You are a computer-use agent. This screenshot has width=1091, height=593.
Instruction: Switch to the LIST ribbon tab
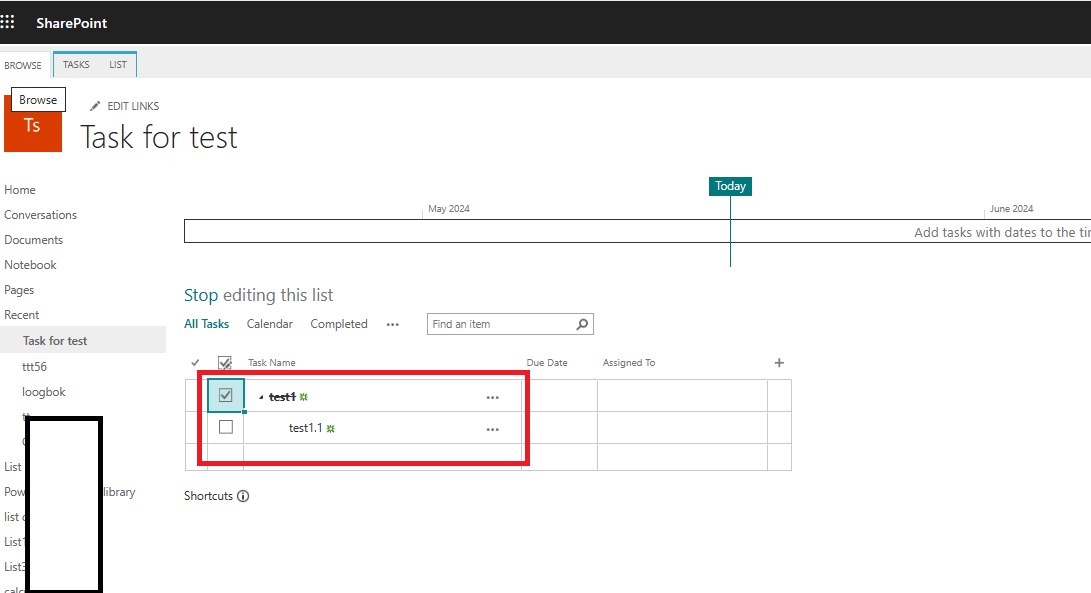118,64
